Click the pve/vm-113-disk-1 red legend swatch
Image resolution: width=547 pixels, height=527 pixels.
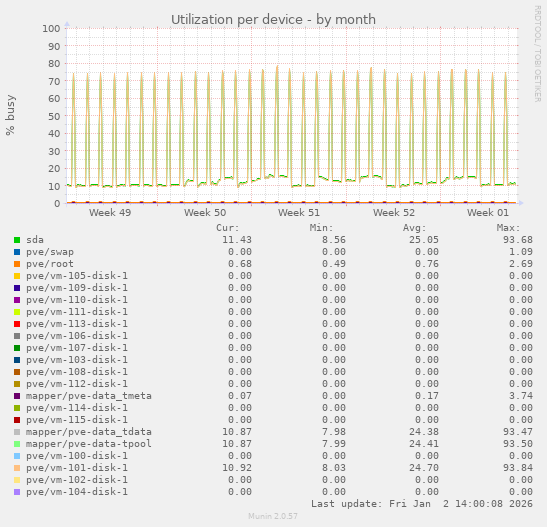[17, 324]
